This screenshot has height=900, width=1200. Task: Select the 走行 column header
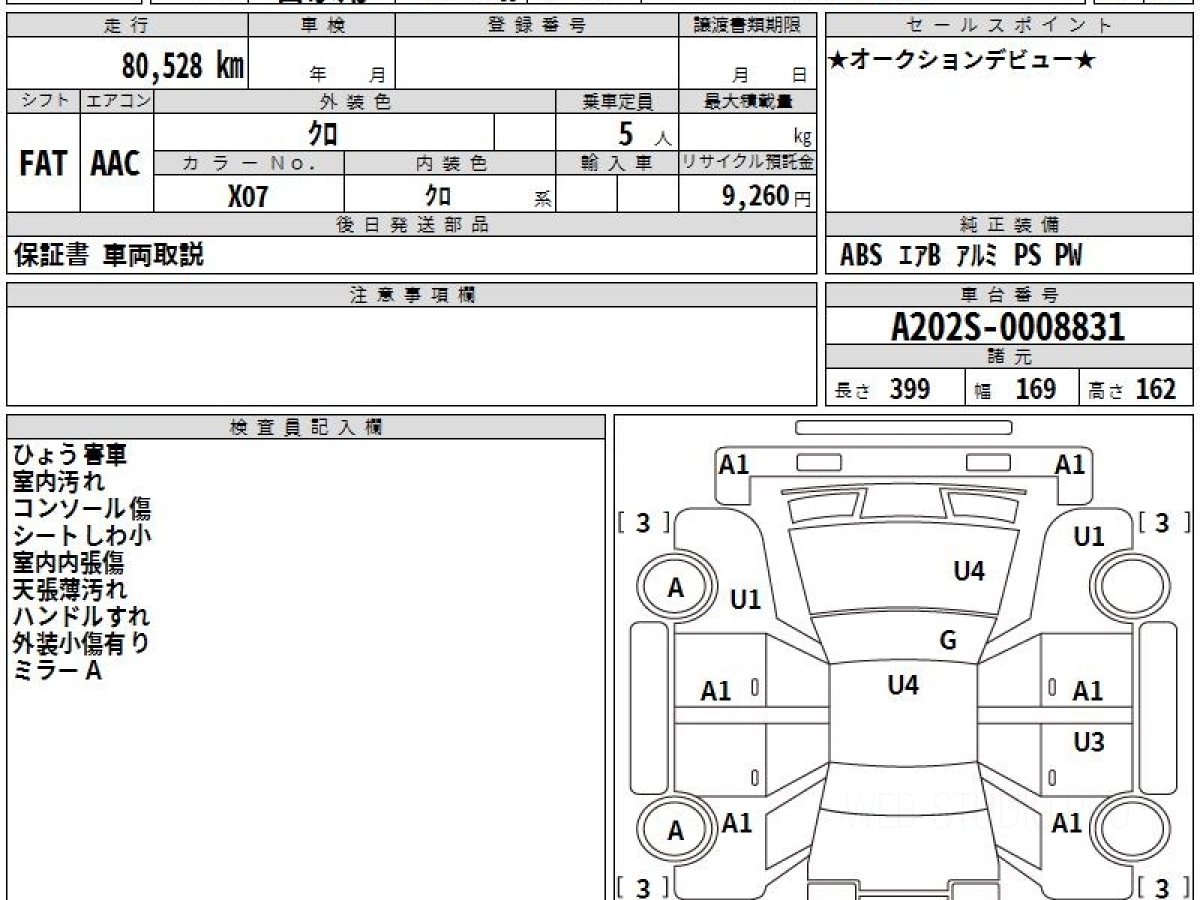[127, 26]
